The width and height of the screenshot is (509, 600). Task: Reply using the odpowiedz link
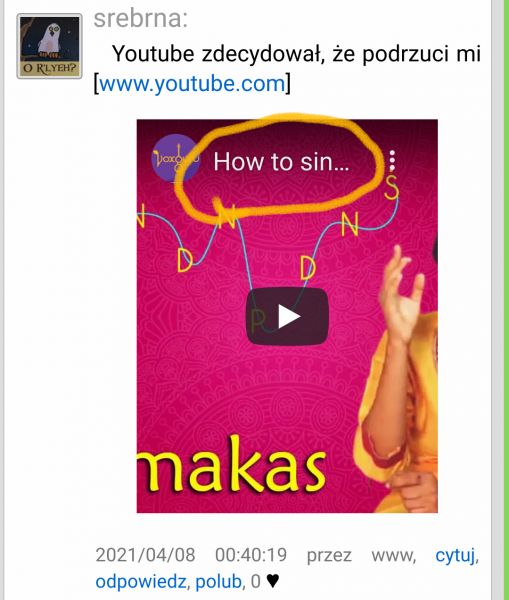tap(140, 582)
